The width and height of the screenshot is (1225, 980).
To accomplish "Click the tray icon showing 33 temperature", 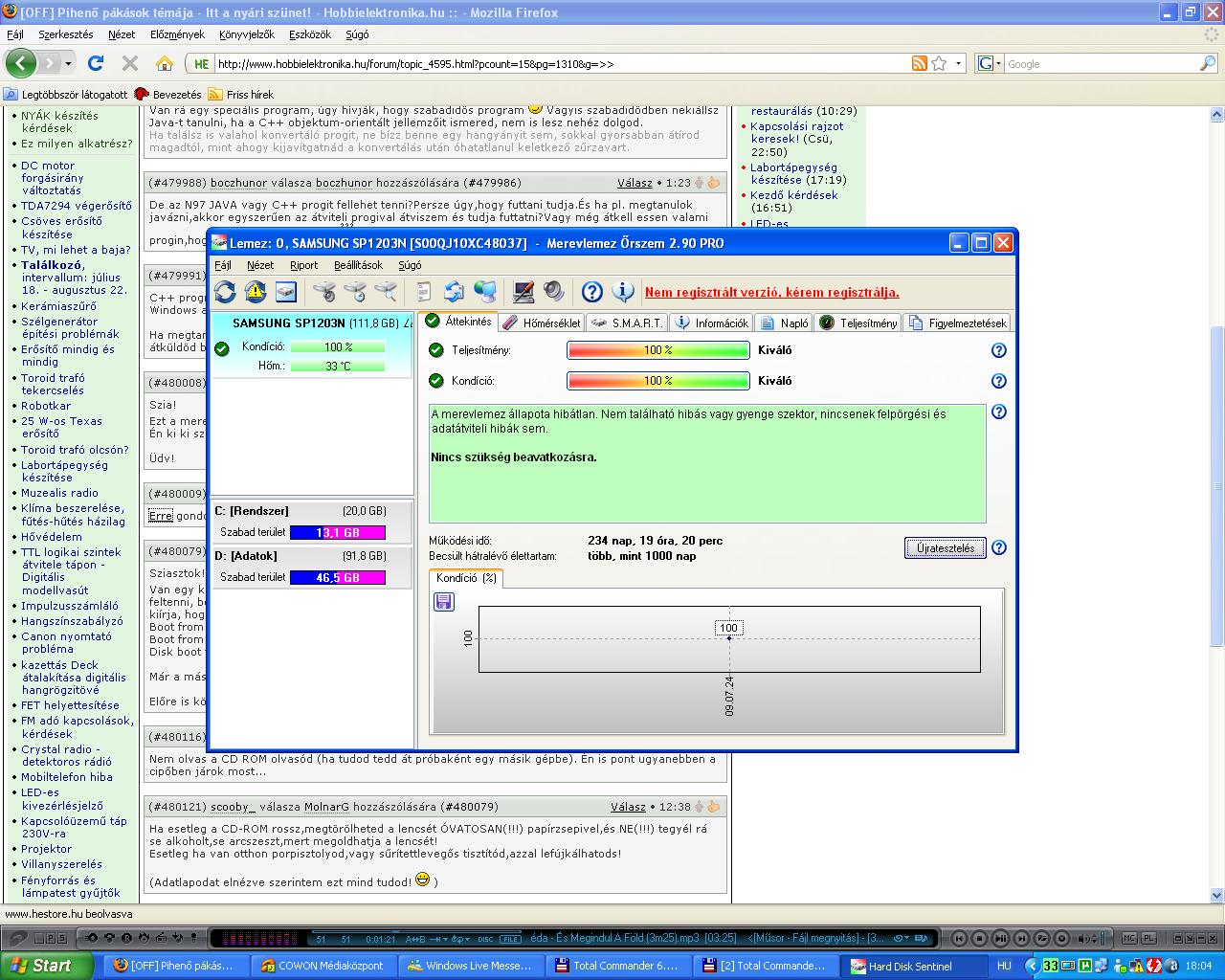I will [x=1051, y=966].
